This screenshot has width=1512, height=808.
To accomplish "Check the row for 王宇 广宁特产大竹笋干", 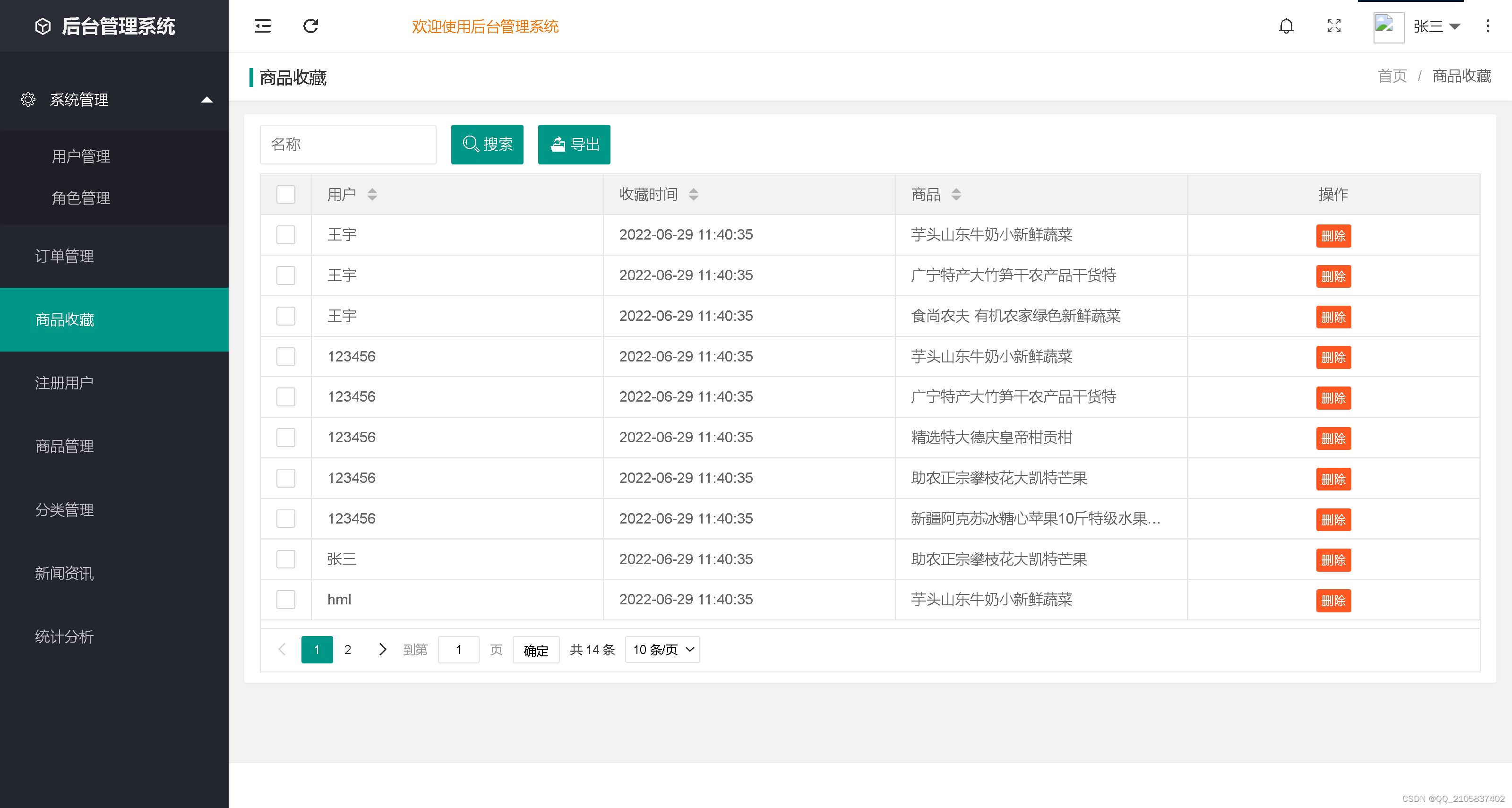I will [286, 275].
